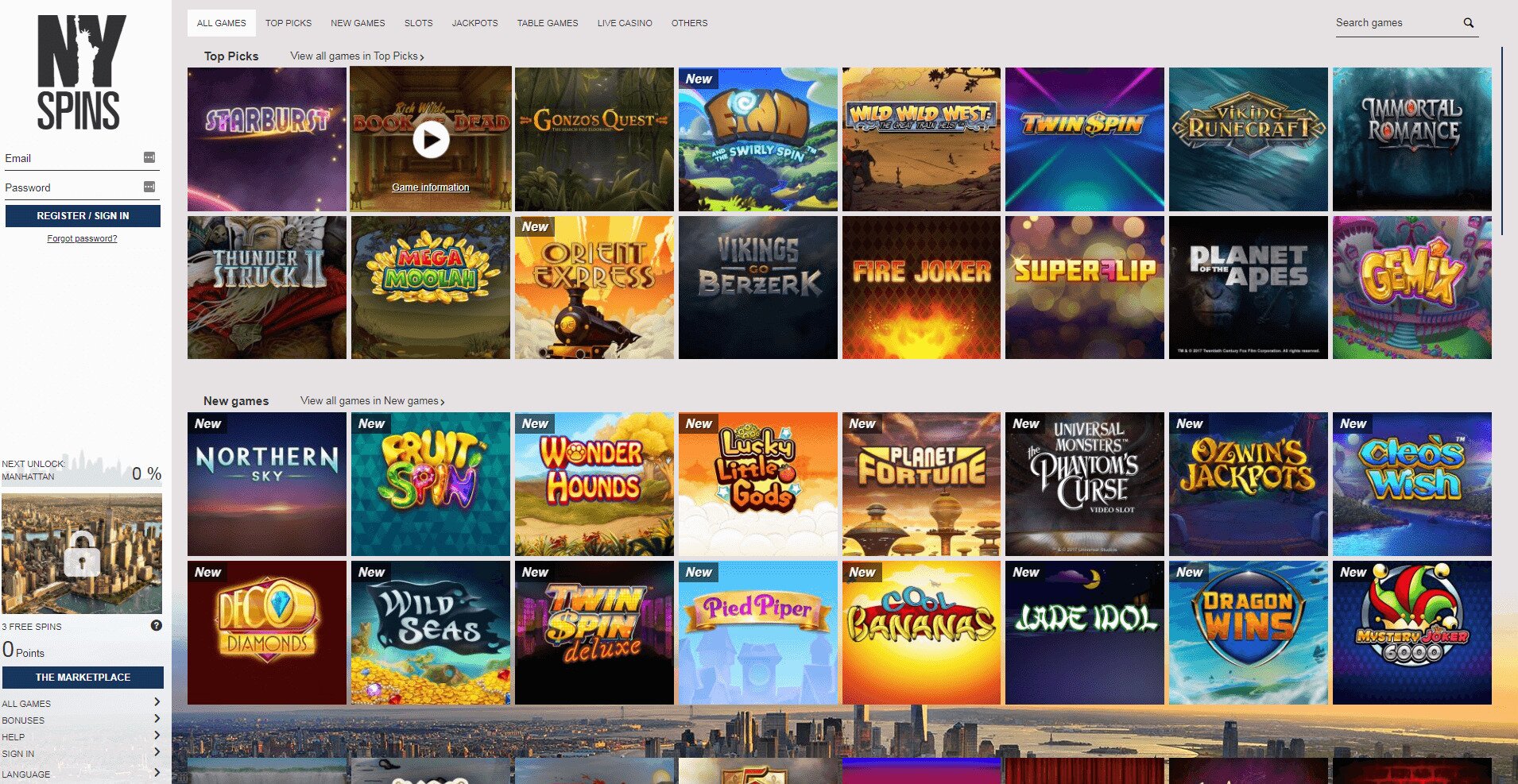Viewport: 1518px width, 784px height.
Task: Open the LIVE CASINO tab
Action: click(x=624, y=23)
